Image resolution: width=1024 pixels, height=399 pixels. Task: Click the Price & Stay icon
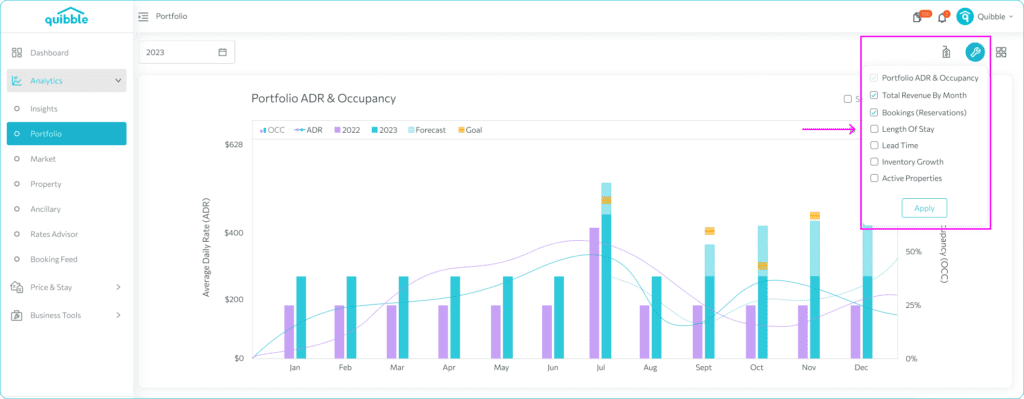point(17,287)
